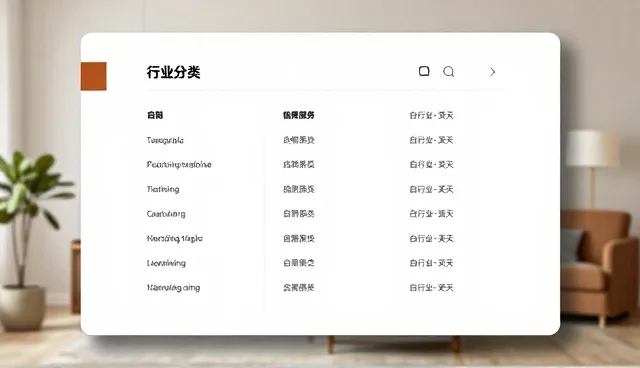Click the rounded square icon beside search
This screenshot has height=368, width=640.
click(x=424, y=71)
